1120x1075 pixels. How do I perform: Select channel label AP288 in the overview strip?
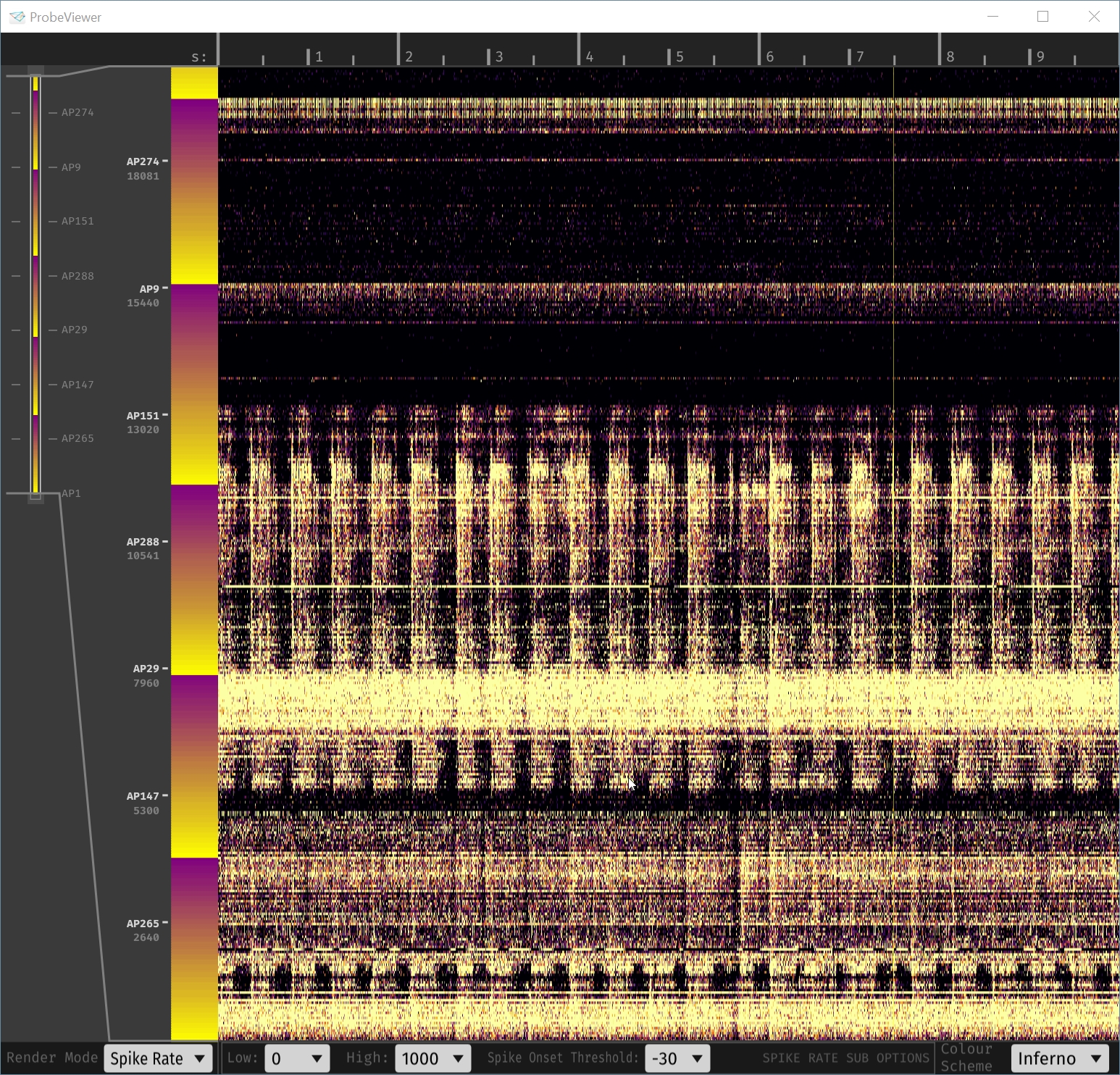tap(78, 276)
